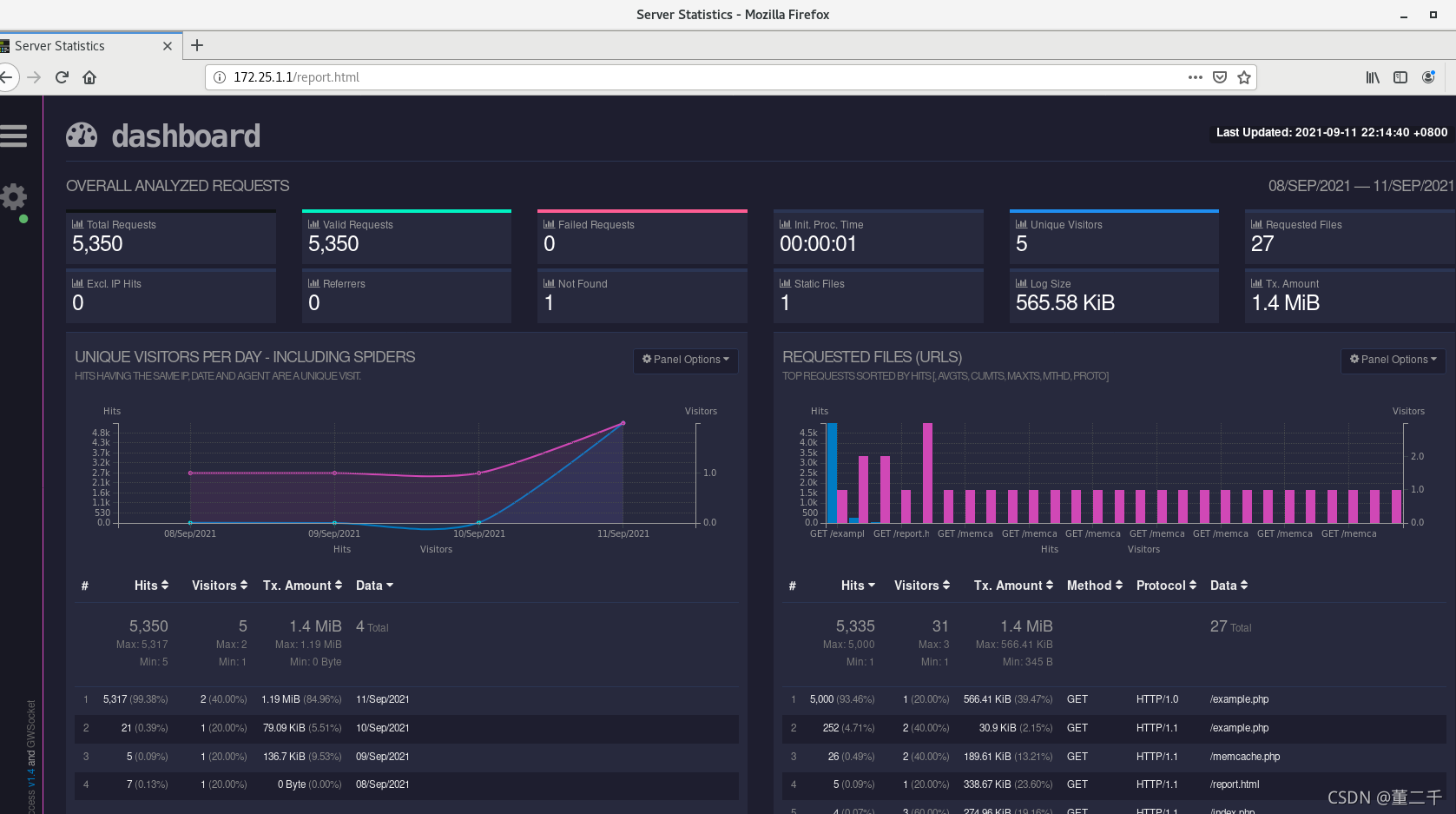The height and width of the screenshot is (814, 1456).
Task: Bookmark this page with the star
Action: (1244, 77)
